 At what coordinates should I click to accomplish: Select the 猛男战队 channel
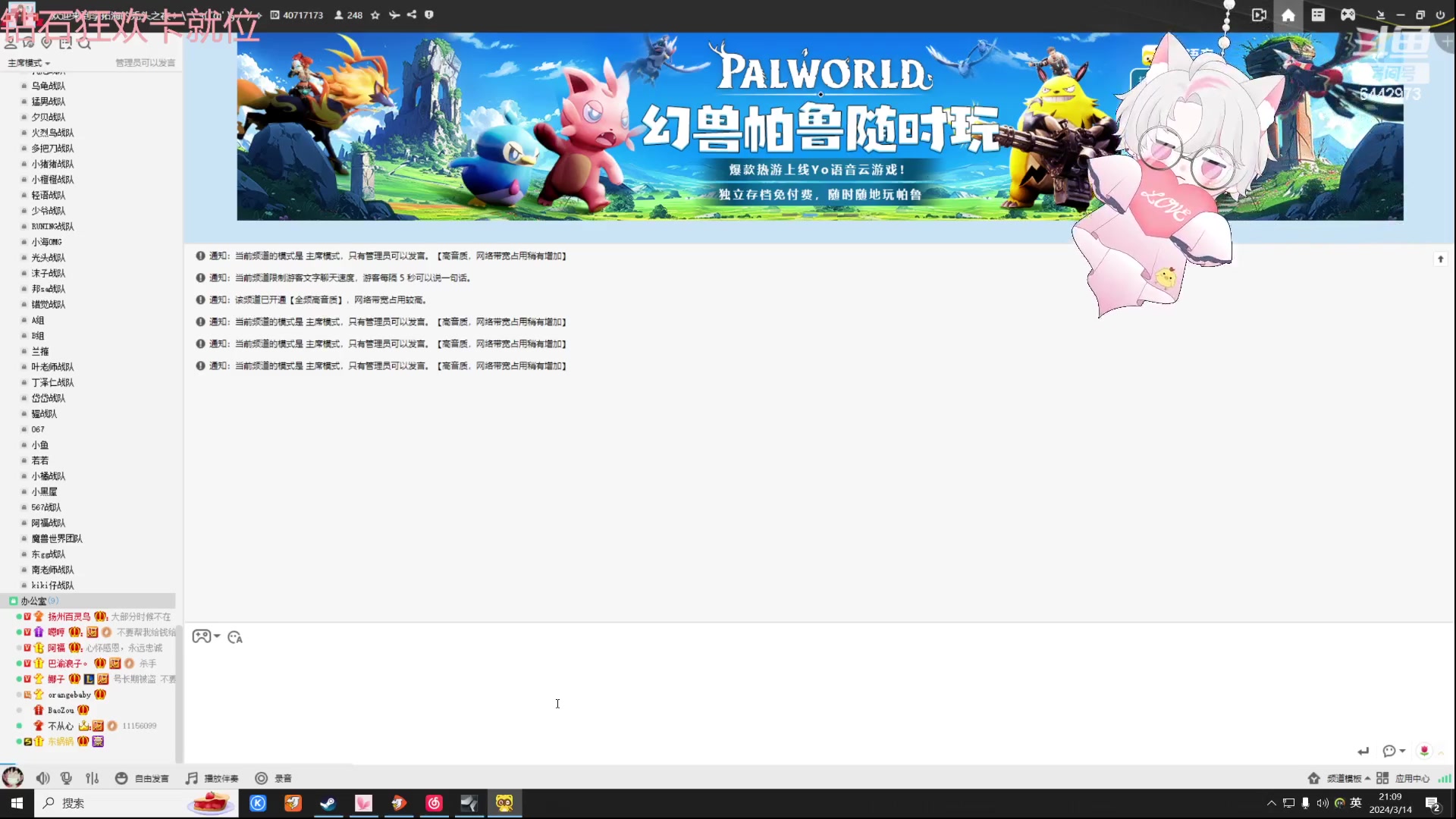(49, 102)
